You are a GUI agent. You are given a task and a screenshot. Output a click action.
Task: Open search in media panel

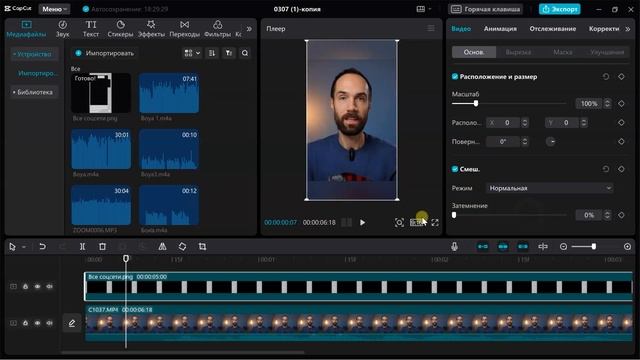pos(244,53)
